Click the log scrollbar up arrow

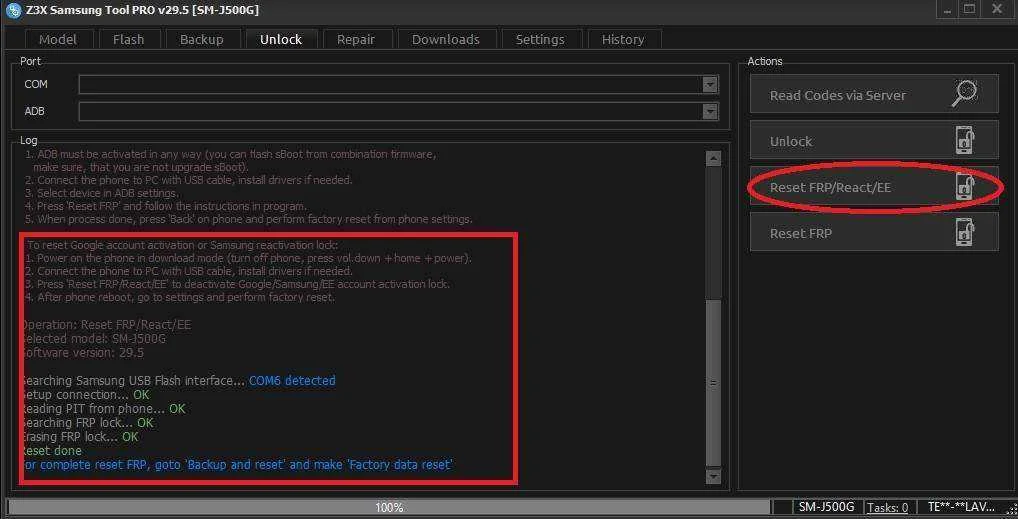[713, 158]
